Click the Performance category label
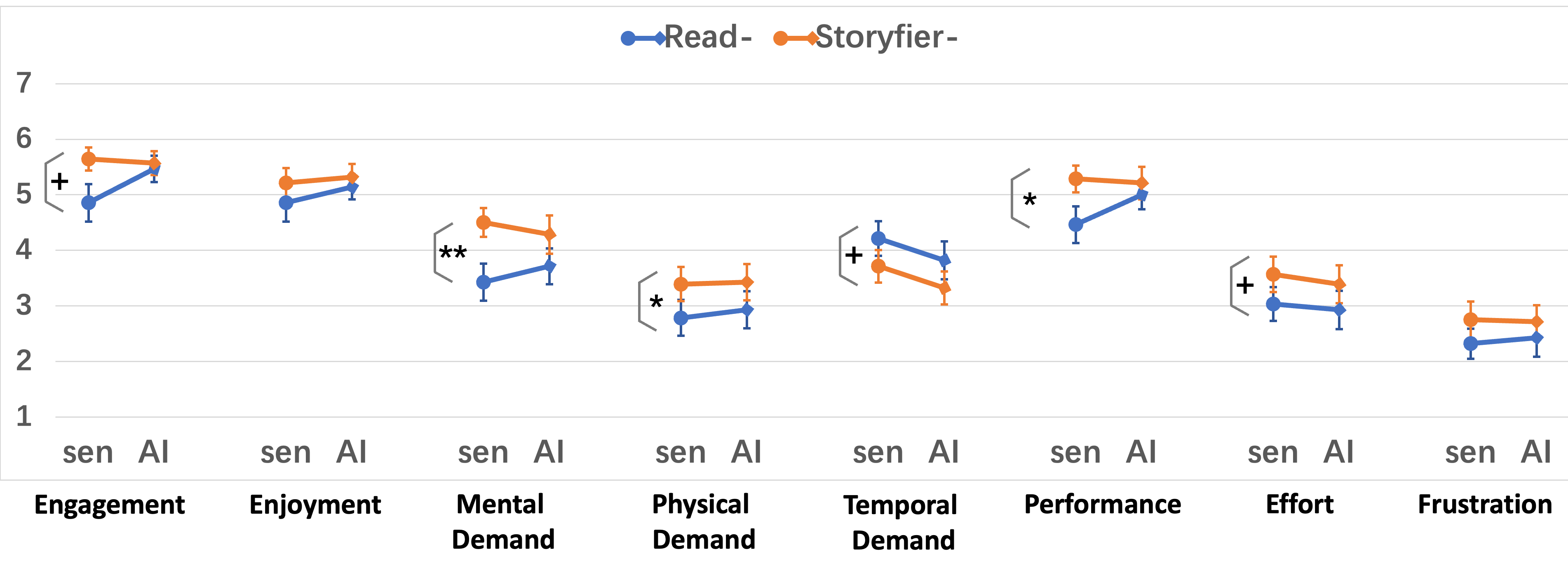This screenshot has width=1568, height=566. pyautogui.click(x=1102, y=505)
